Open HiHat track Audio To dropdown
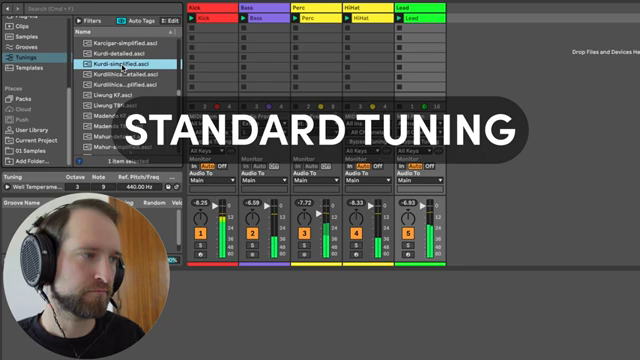Screen dimensions: 640x360 368,180
